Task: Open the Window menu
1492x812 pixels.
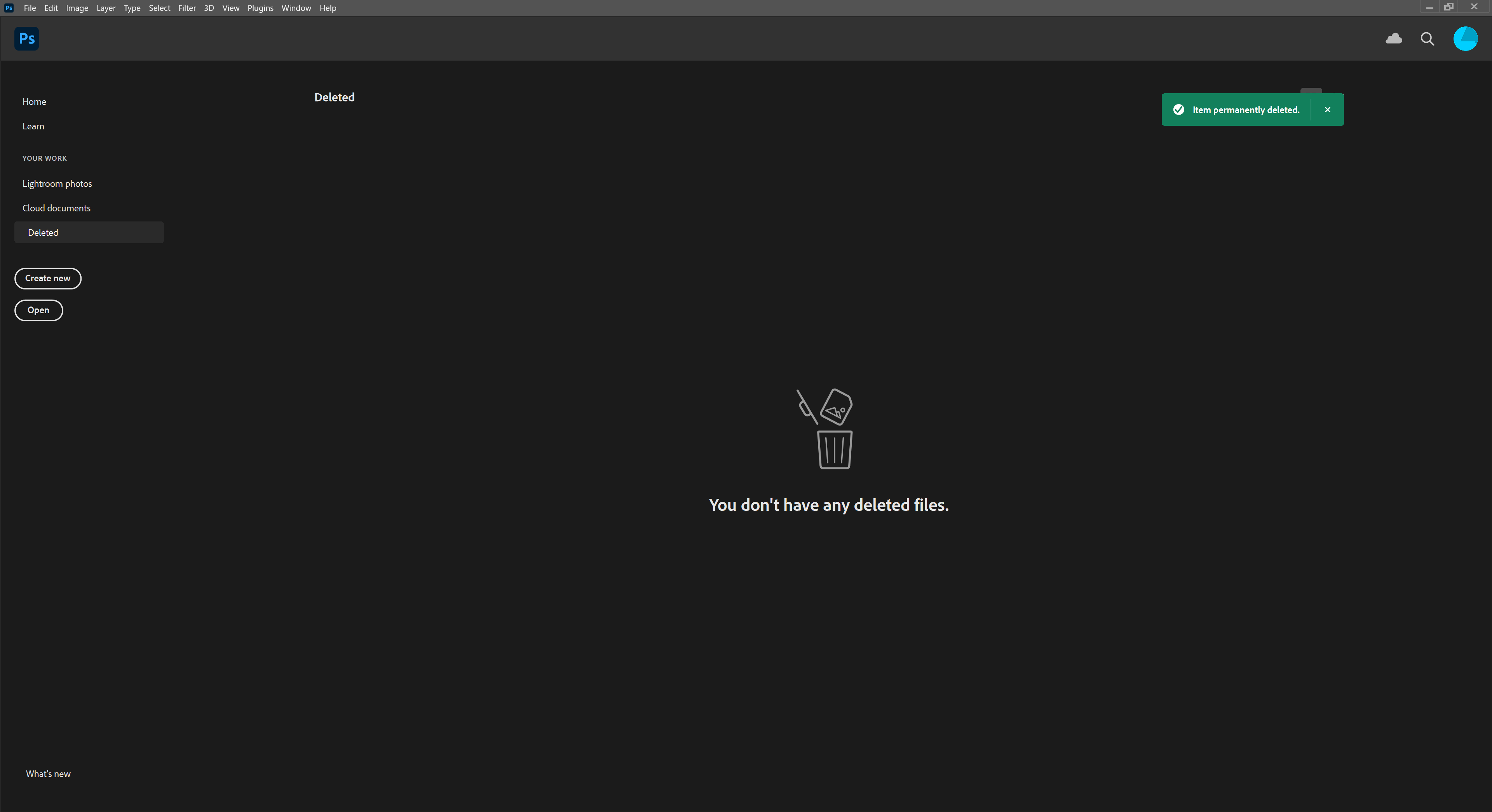Action: pyautogui.click(x=296, y=8)
